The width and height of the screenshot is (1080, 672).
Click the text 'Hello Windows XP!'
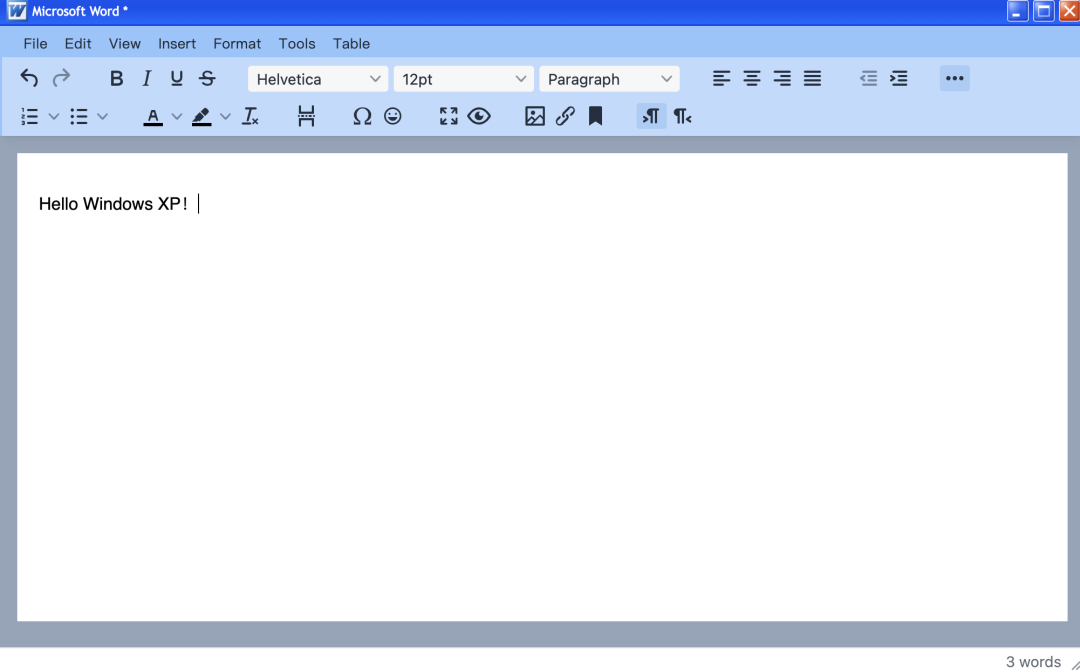113,204
